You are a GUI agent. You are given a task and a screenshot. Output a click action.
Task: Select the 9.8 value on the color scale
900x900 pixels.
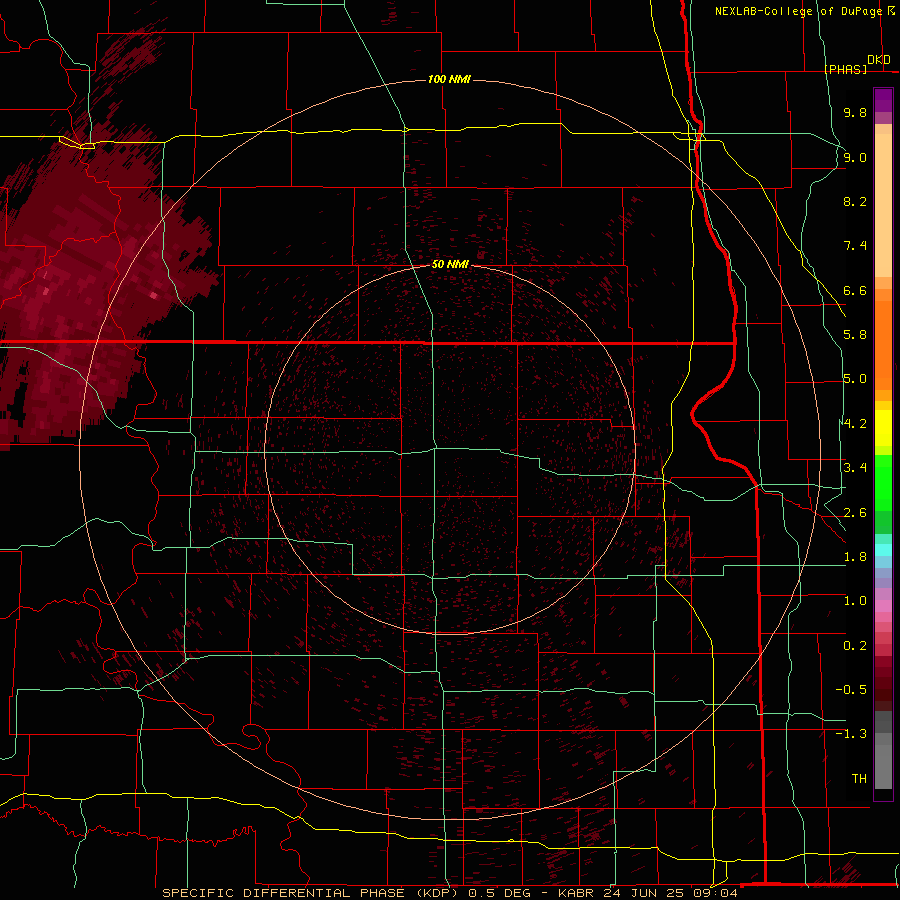coord(855,112)
